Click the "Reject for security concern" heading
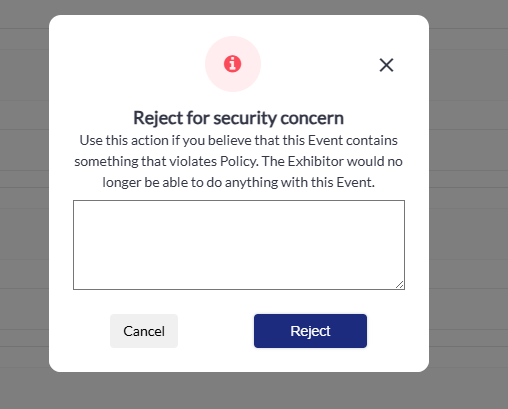The height and width of the screenshot is (409, 508). click(x=238, y=118)
